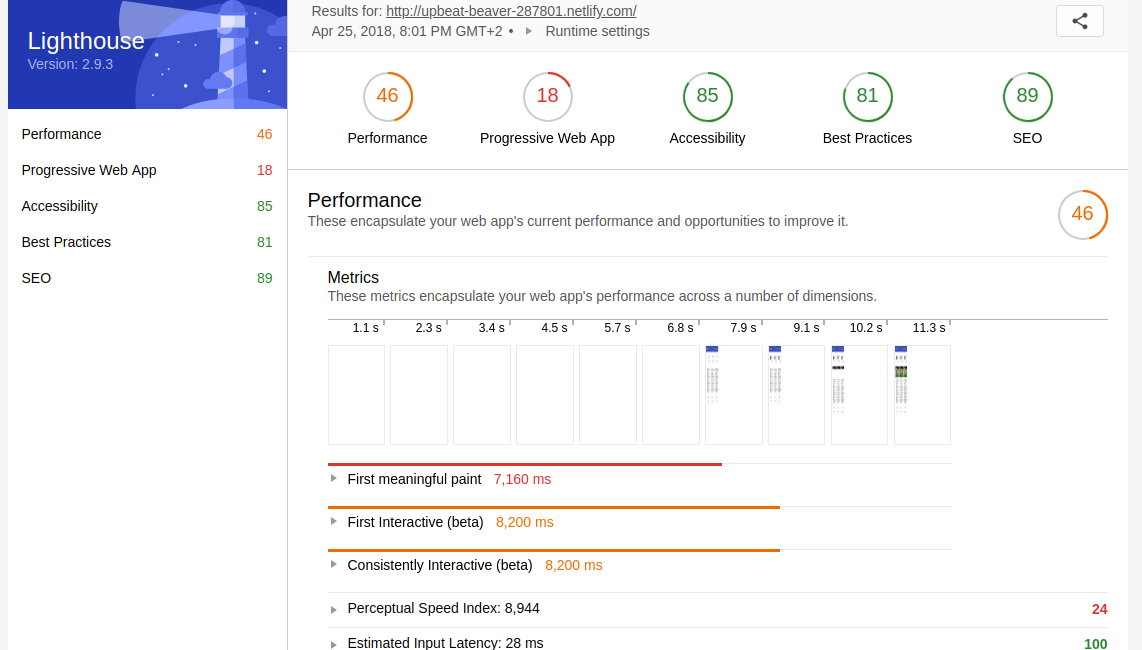Go to SEO in the sidebar
1142x650 pixels.
(x=147, y=278)
